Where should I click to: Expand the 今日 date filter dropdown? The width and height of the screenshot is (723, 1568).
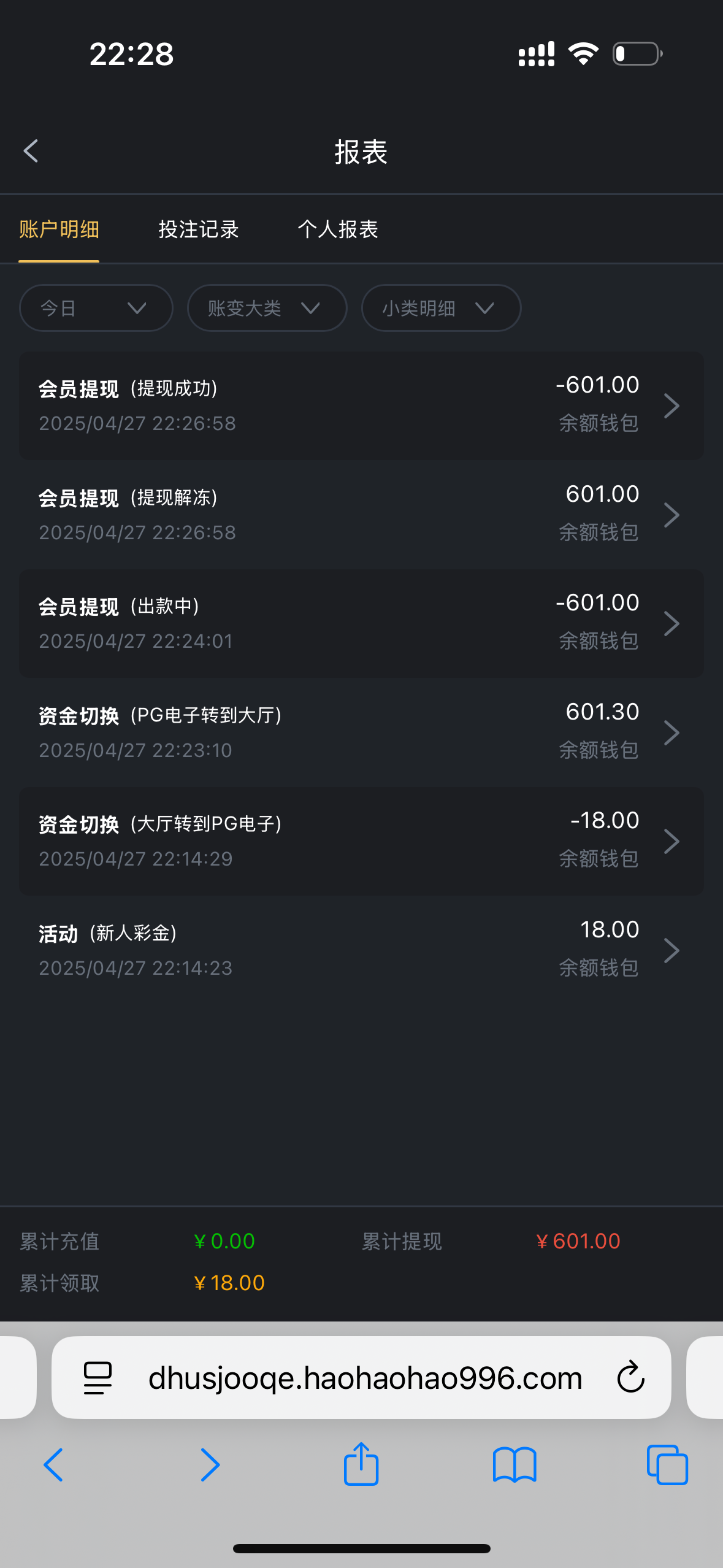(x=96, y=308)
